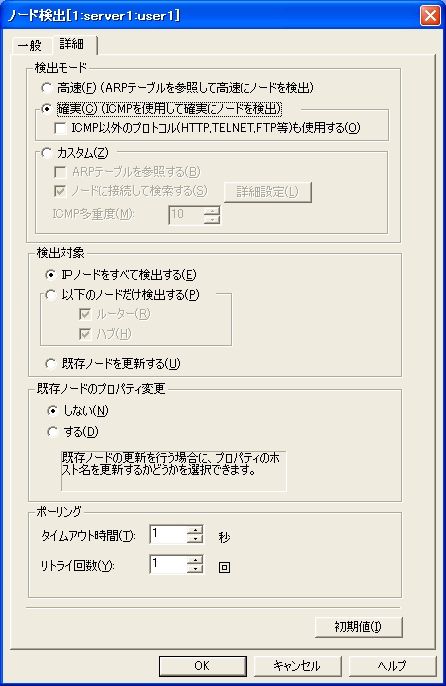The width and height of the screenshot is (446, 686).
Task: Select the 確実(C) ICMP detection mode
Action: pyautogui.click(x=46, y=108)
